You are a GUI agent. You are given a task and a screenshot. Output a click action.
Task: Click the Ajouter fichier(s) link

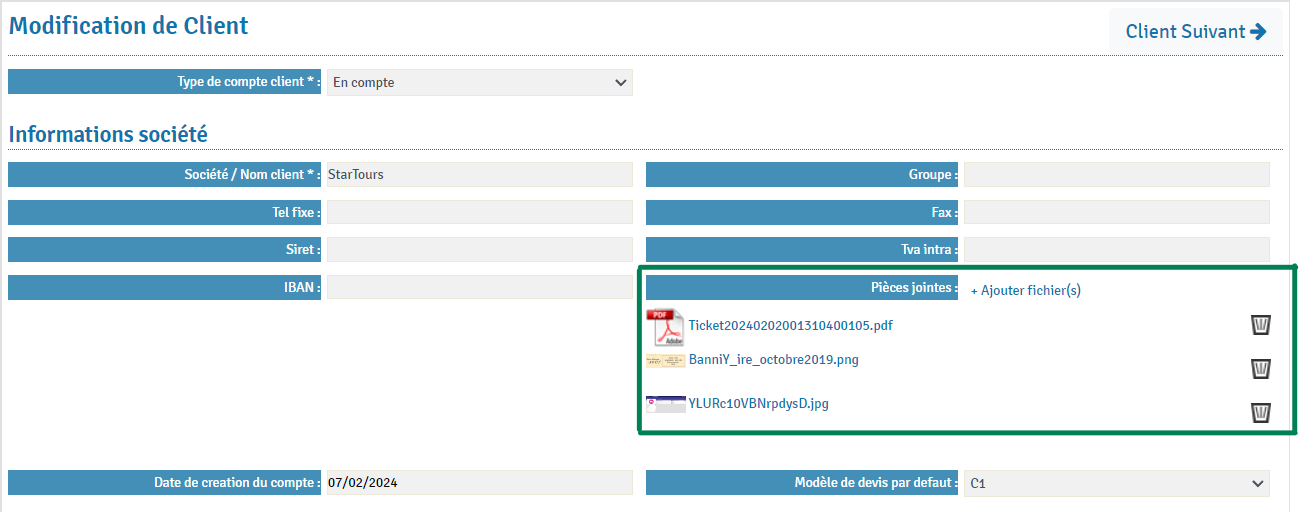1025,290
